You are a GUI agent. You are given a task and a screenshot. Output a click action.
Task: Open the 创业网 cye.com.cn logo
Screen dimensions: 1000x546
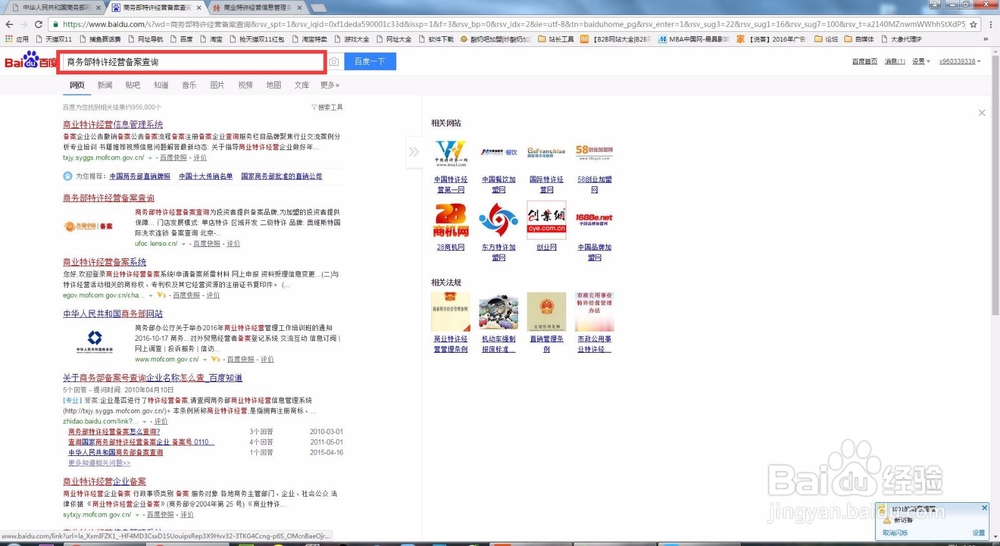[547, 220]
